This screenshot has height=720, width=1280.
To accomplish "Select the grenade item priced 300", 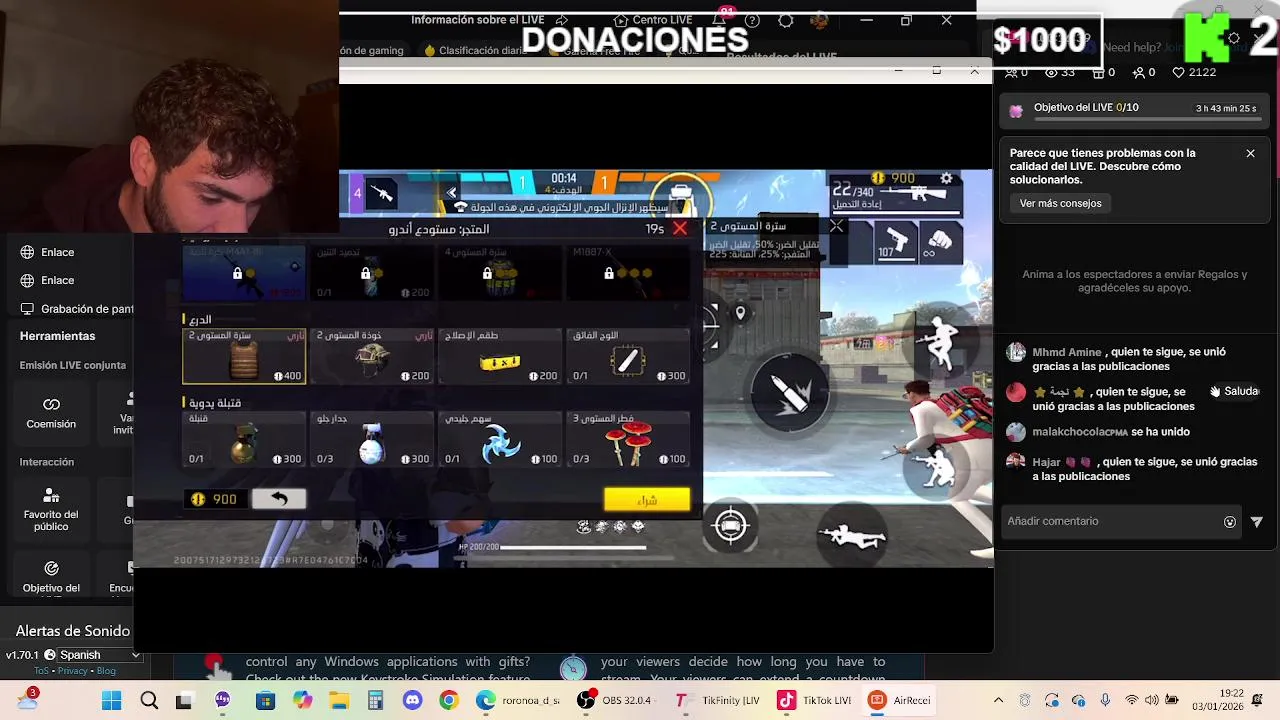I will pos(244,439).
